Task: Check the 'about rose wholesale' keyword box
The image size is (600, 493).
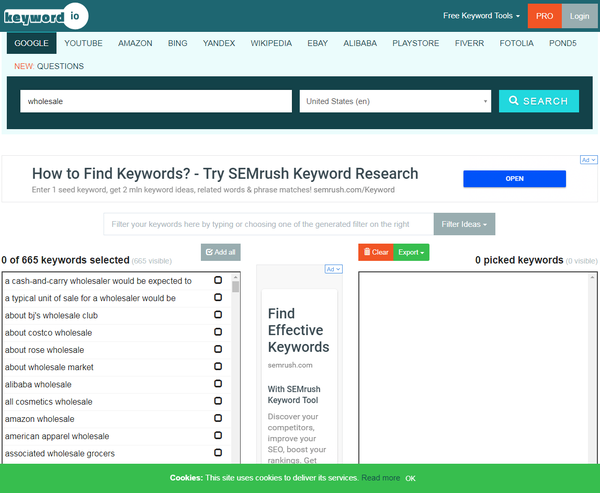Action: [218, 349]
